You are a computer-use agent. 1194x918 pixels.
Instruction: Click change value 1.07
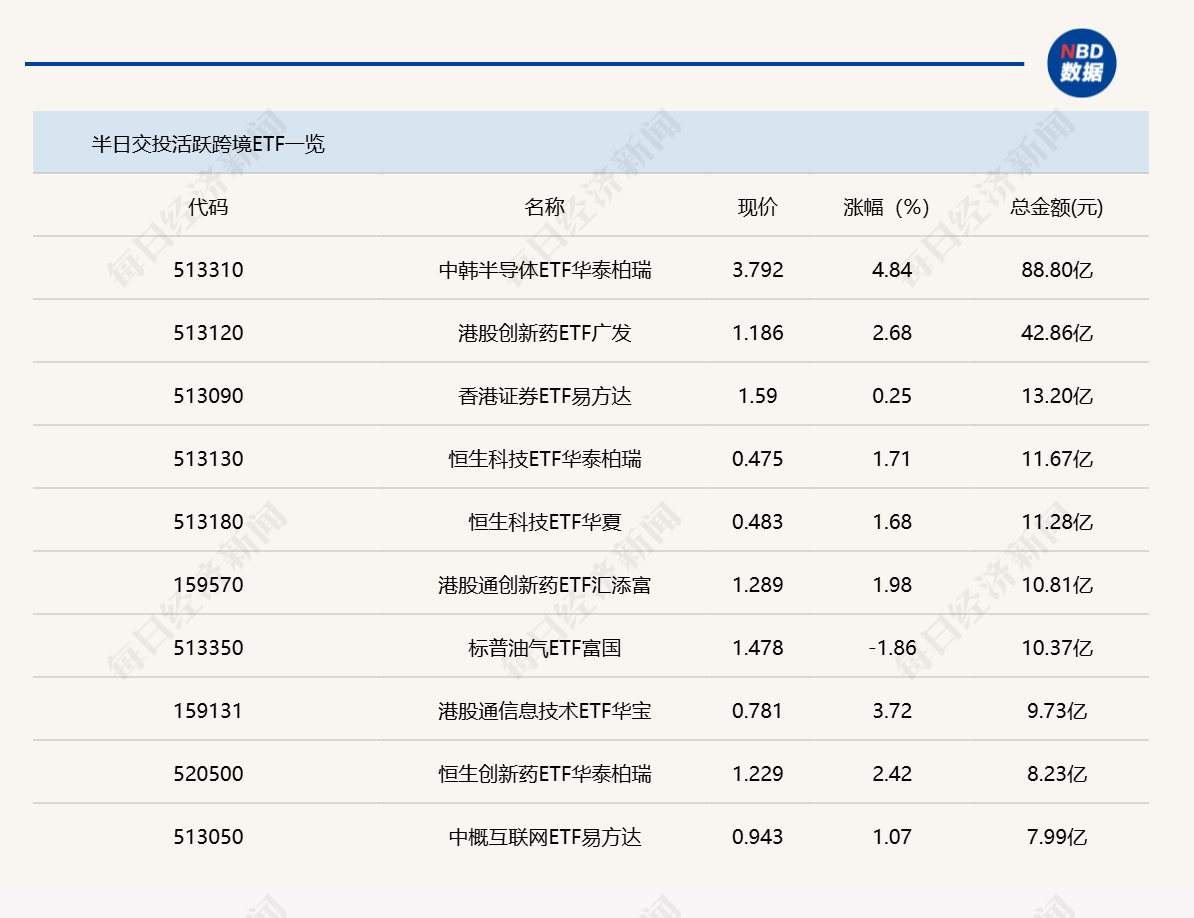[892, 838]
